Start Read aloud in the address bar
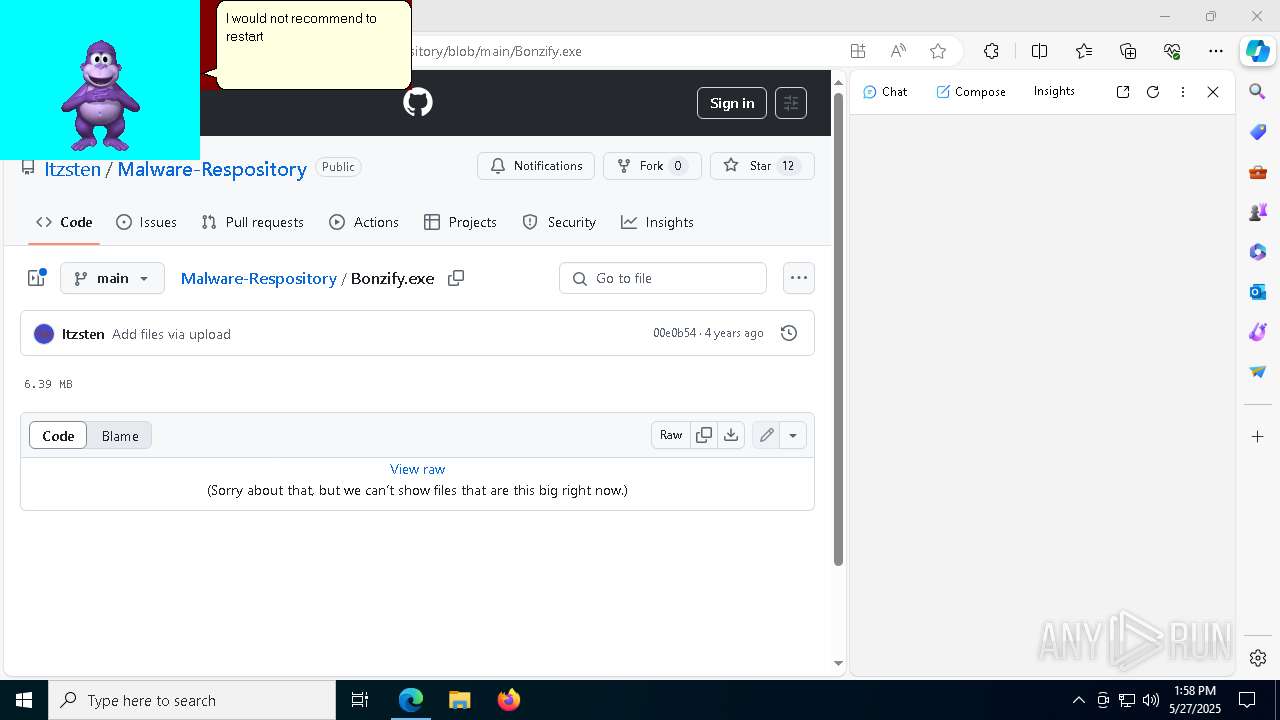Viewport: 1280px width, 720px height. click(898, 51)
